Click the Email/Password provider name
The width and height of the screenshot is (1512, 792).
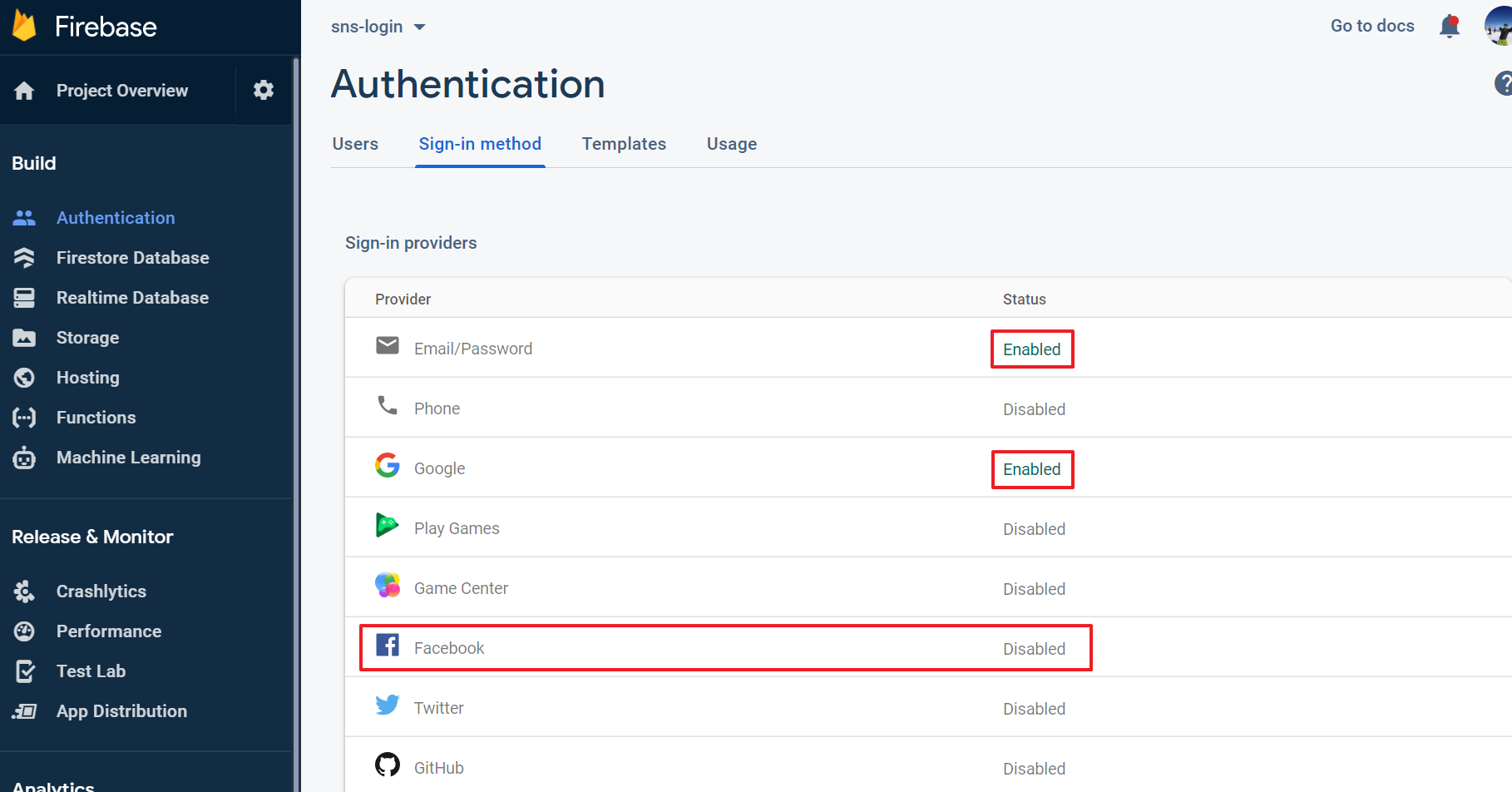click(x=473, y=349)
